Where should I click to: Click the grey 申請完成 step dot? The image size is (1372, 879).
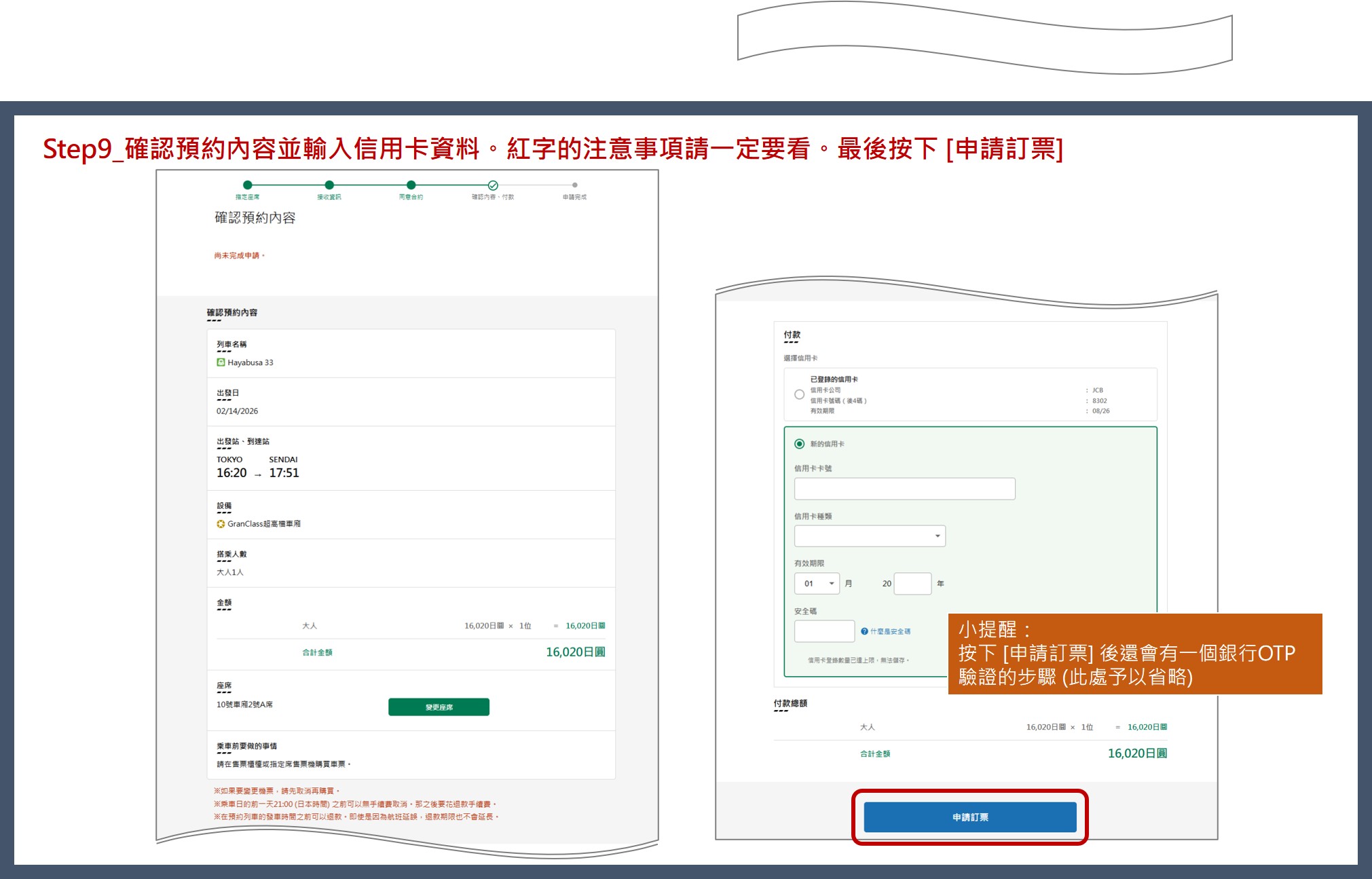pos(574,185)
